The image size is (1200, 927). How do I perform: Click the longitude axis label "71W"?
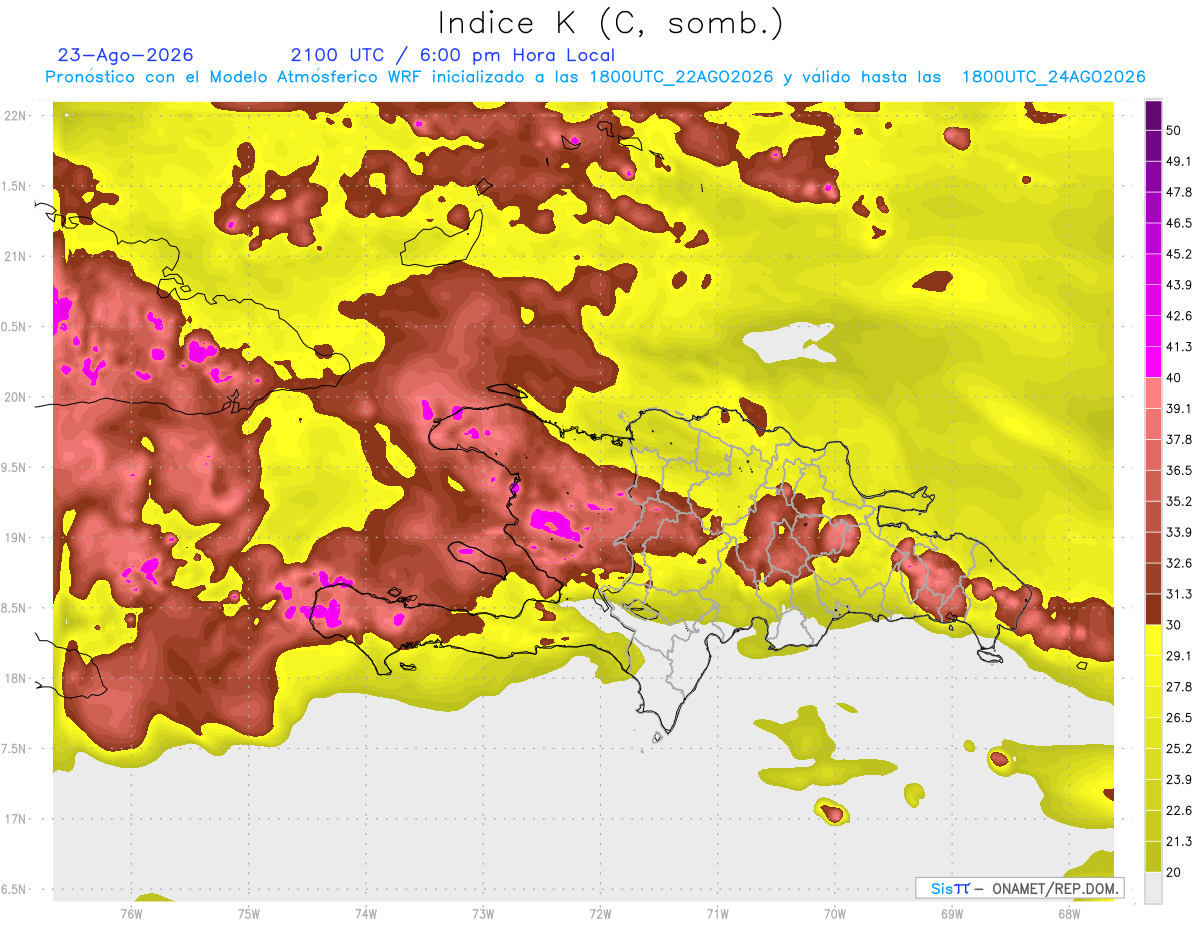(x=717, y=913)
